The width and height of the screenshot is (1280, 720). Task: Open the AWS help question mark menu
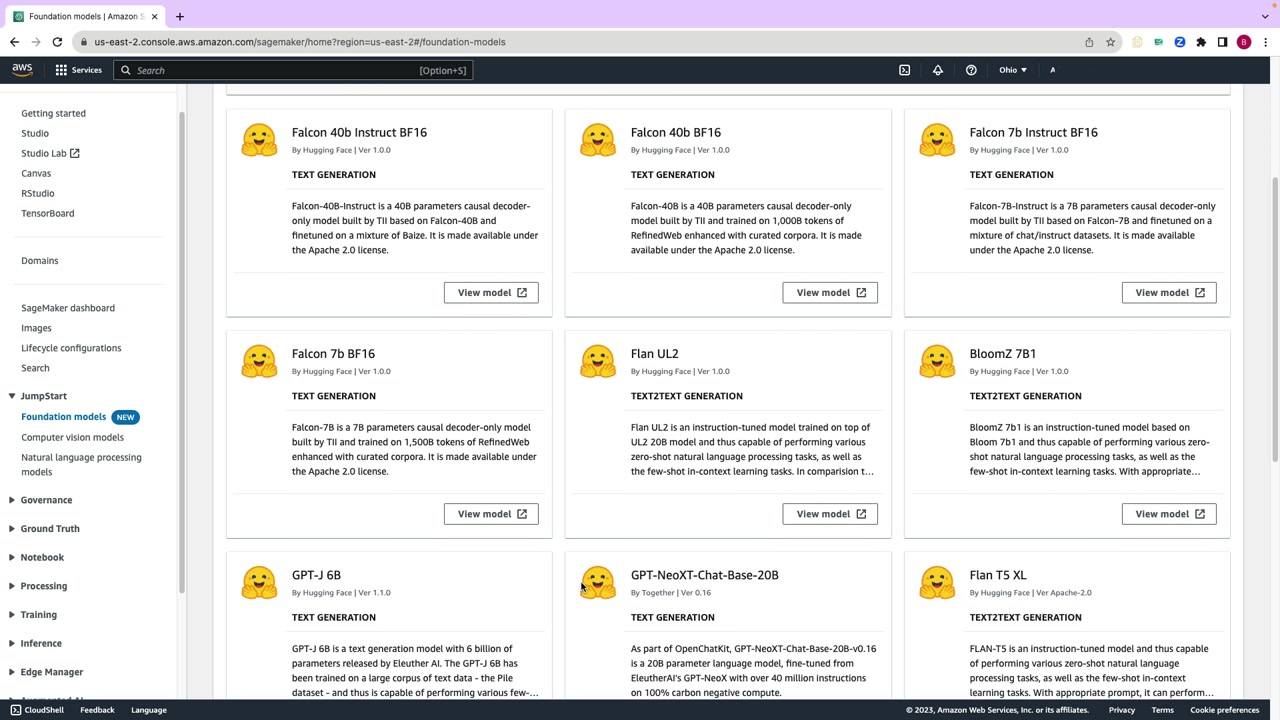pyautogui.click(x=971, y=70)
